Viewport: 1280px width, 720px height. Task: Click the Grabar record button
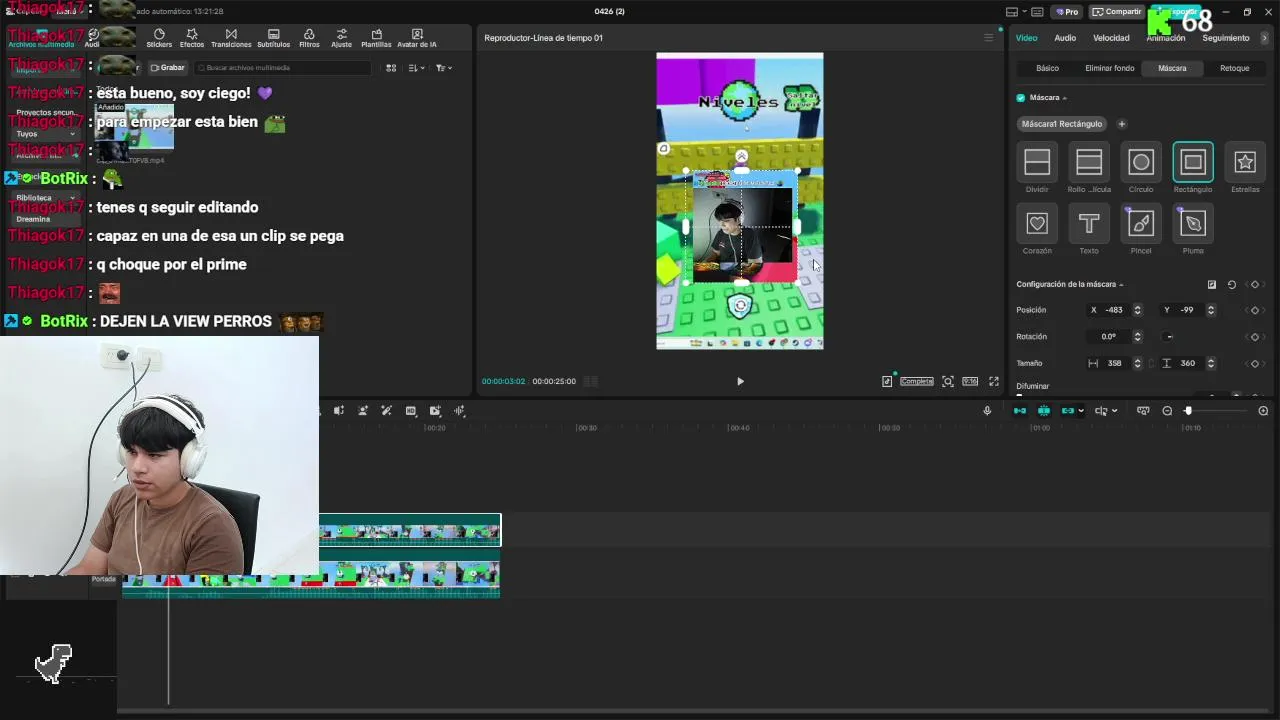coord(168,68)
